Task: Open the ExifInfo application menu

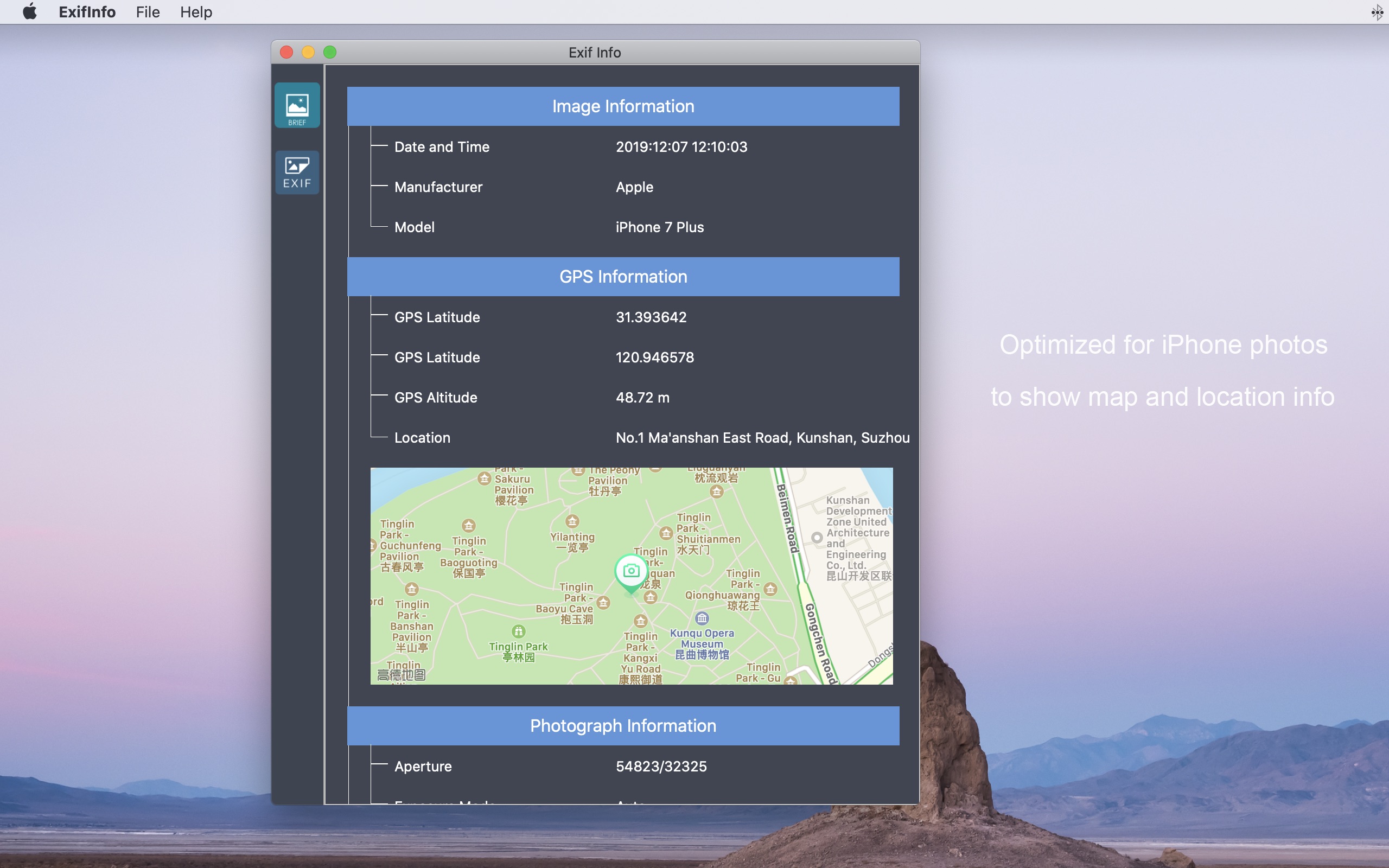Action: 87,12
